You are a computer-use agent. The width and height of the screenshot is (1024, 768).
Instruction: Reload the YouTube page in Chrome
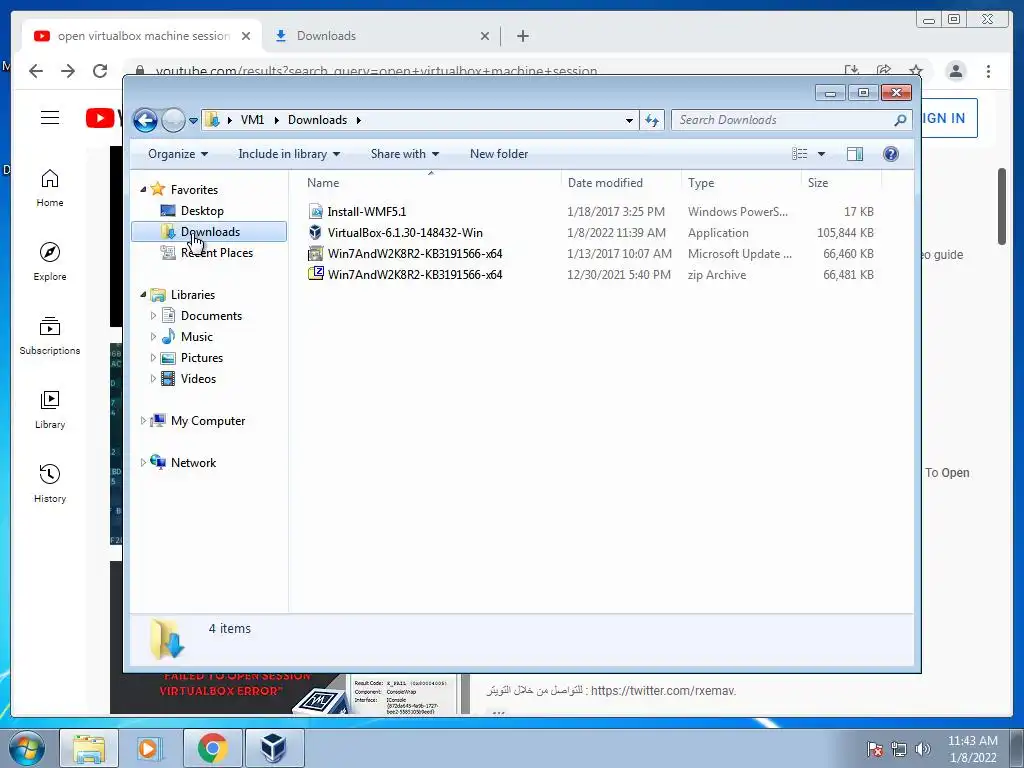click(100, 71)
